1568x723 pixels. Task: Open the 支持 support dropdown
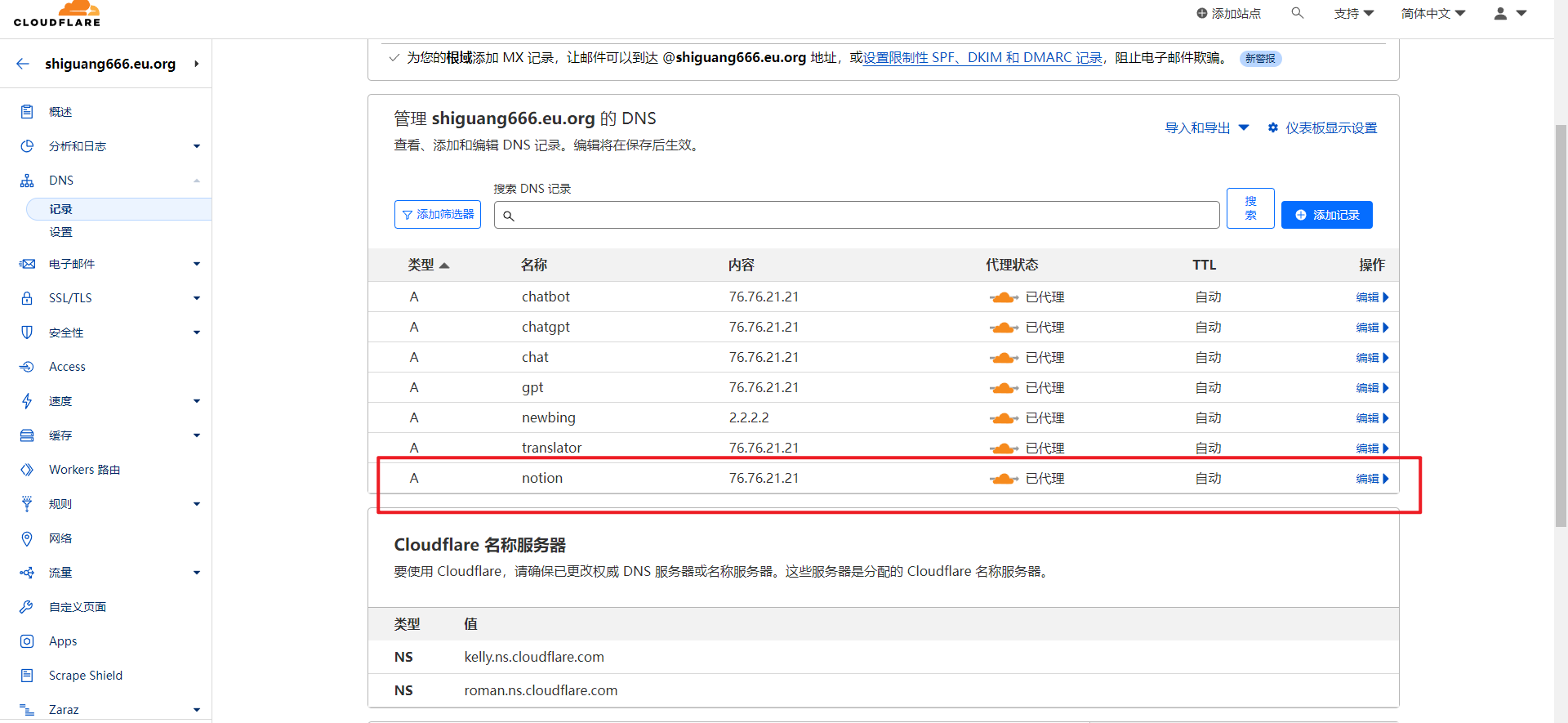click(1354, 13)
